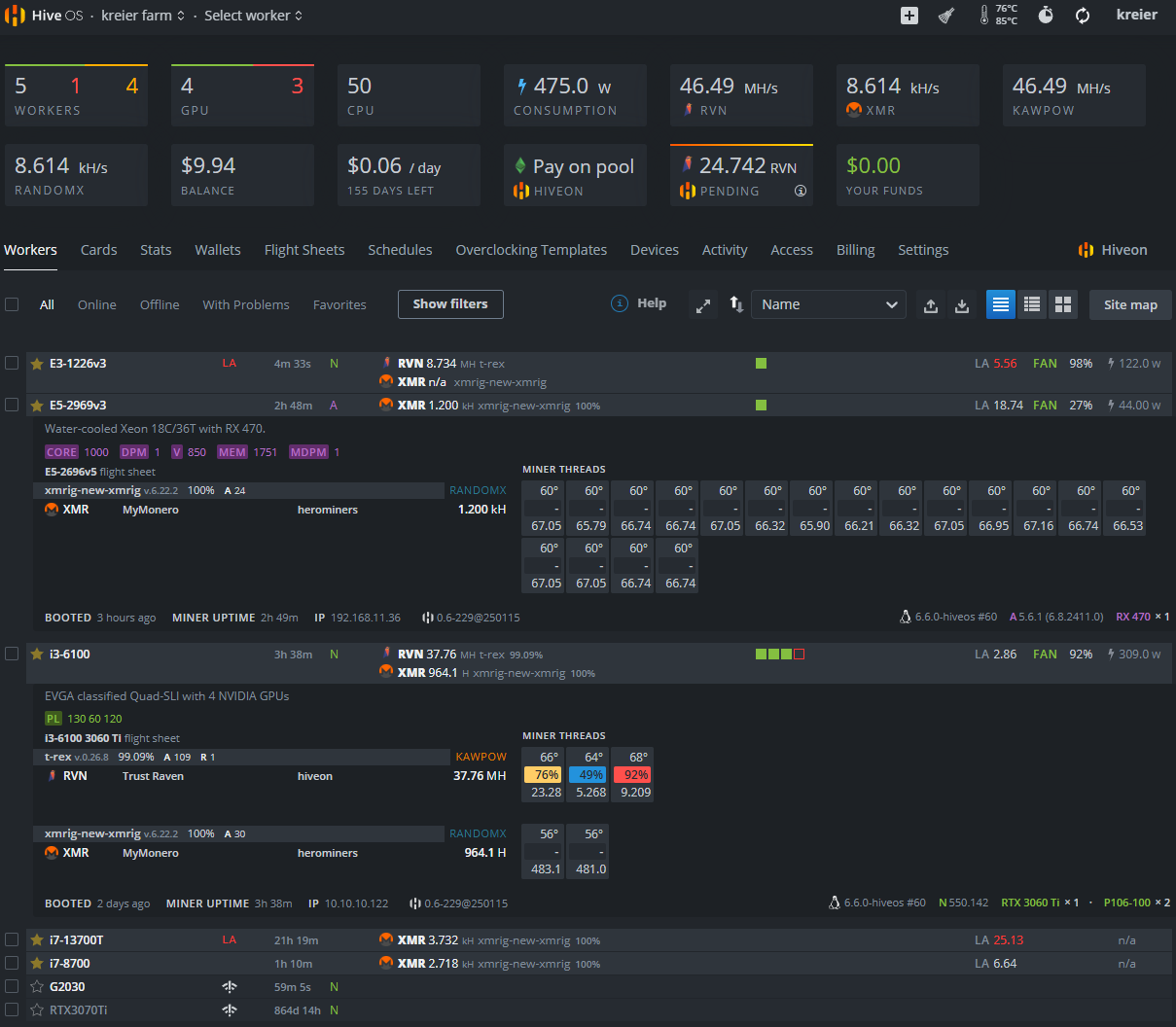The height and width of the screenshot is (1027, 1176).
Task: Click the refresh arrows icon in header
Action: (x=1083, y=16)
